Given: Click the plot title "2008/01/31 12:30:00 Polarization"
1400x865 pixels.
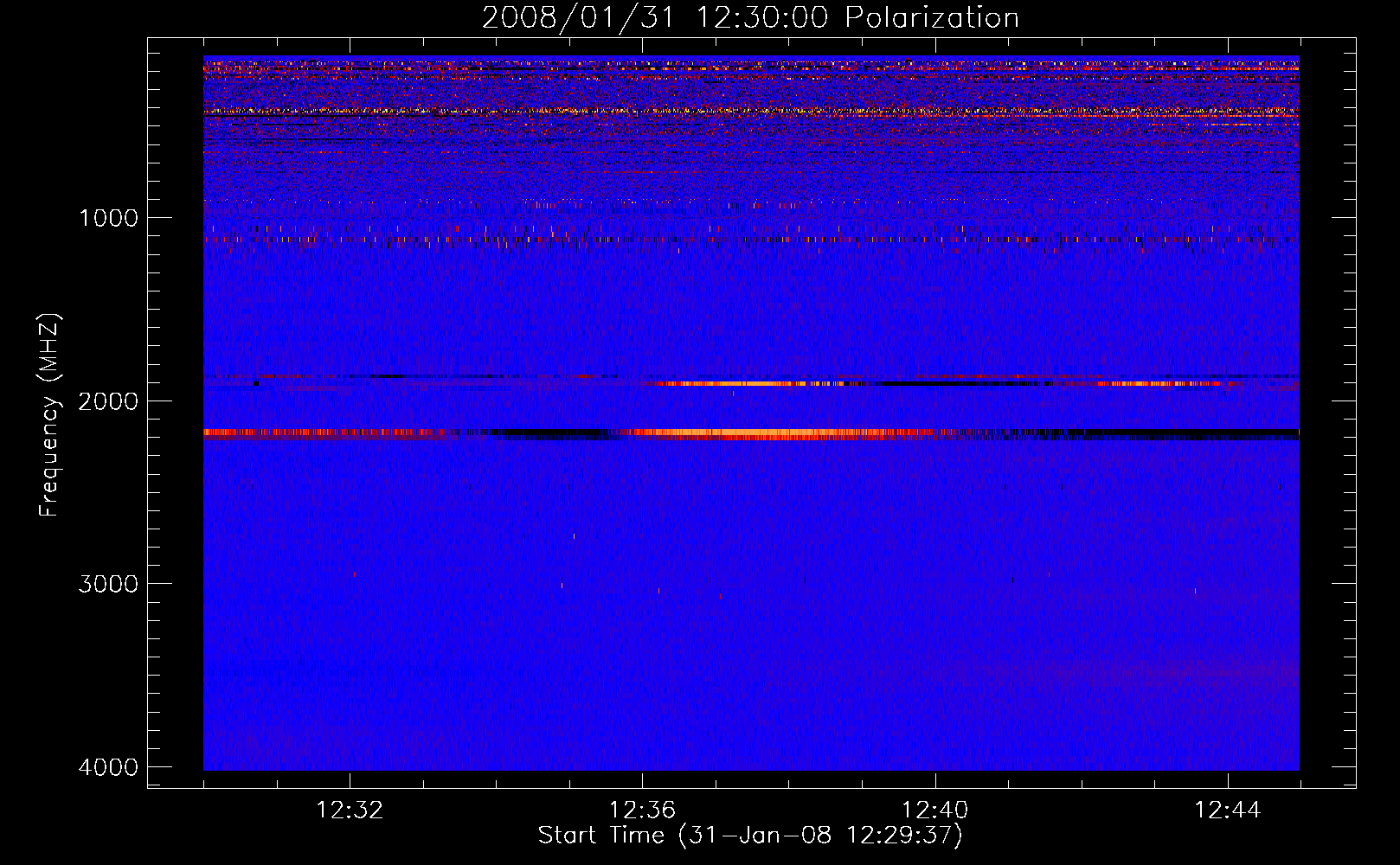Looking at the screenshot, I should 750,18.
